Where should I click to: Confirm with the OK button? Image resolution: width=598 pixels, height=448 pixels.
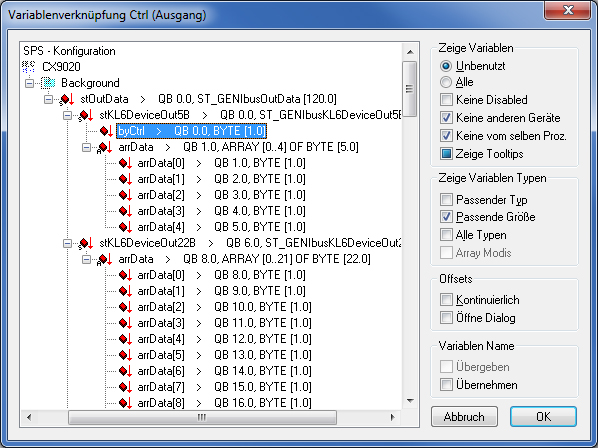coord(543,416)
